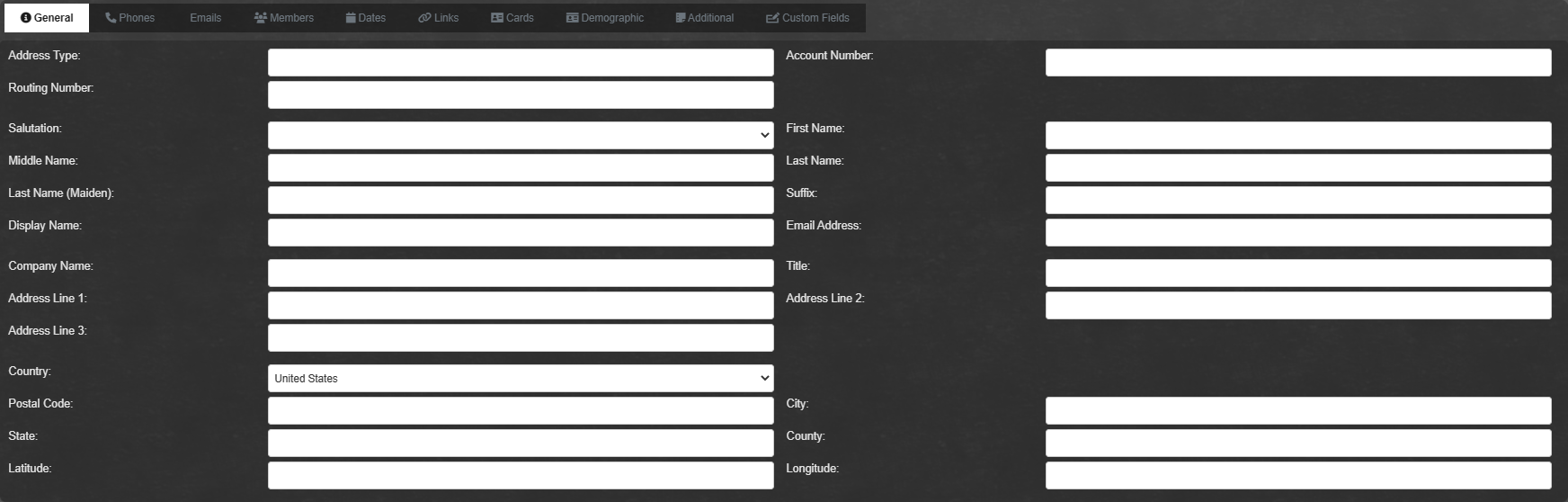1568x502 pixels.
Task: Expand the Salutation dropdown
Action: pyautogui.click(x=521, y=135)
